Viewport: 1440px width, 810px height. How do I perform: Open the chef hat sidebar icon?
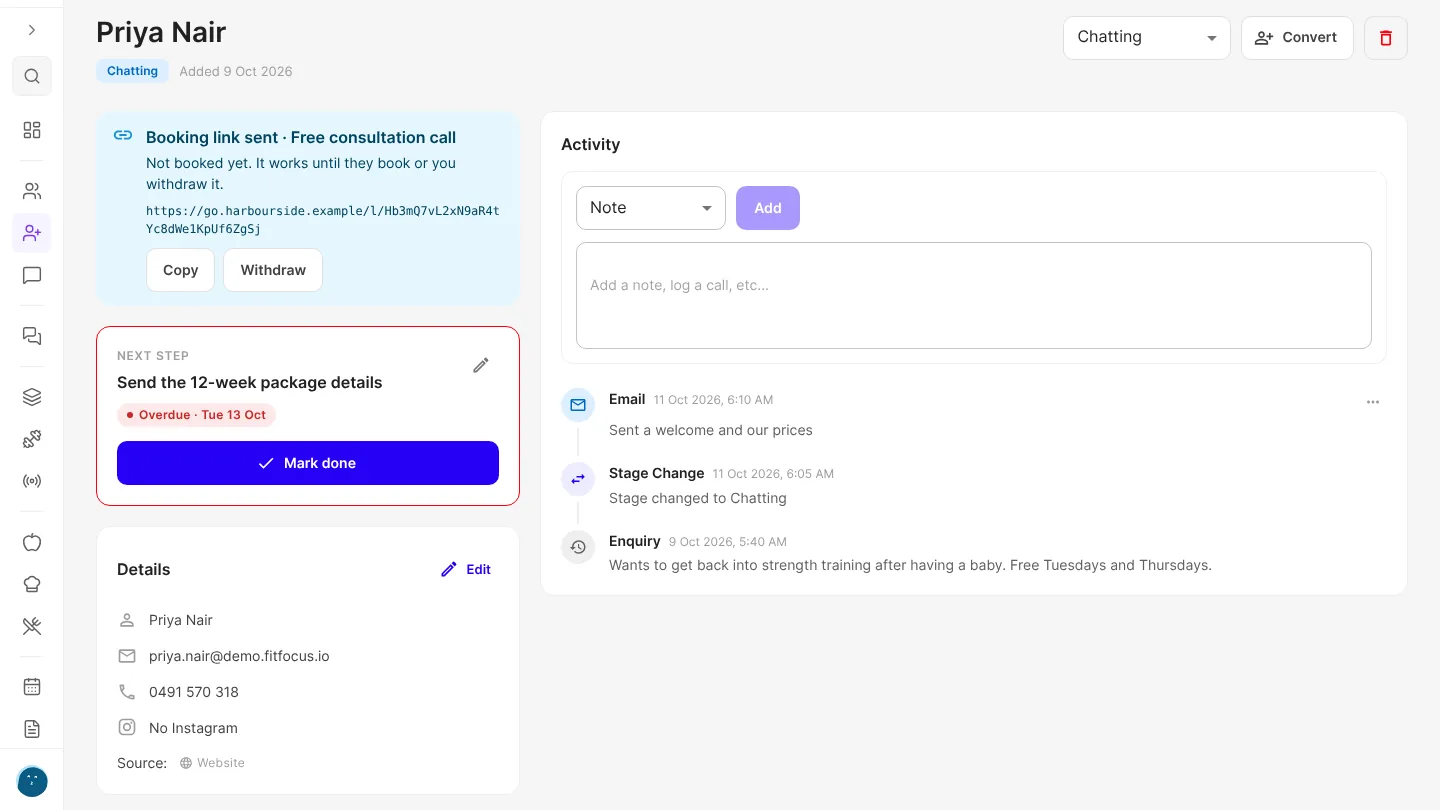tap(32, 584)
